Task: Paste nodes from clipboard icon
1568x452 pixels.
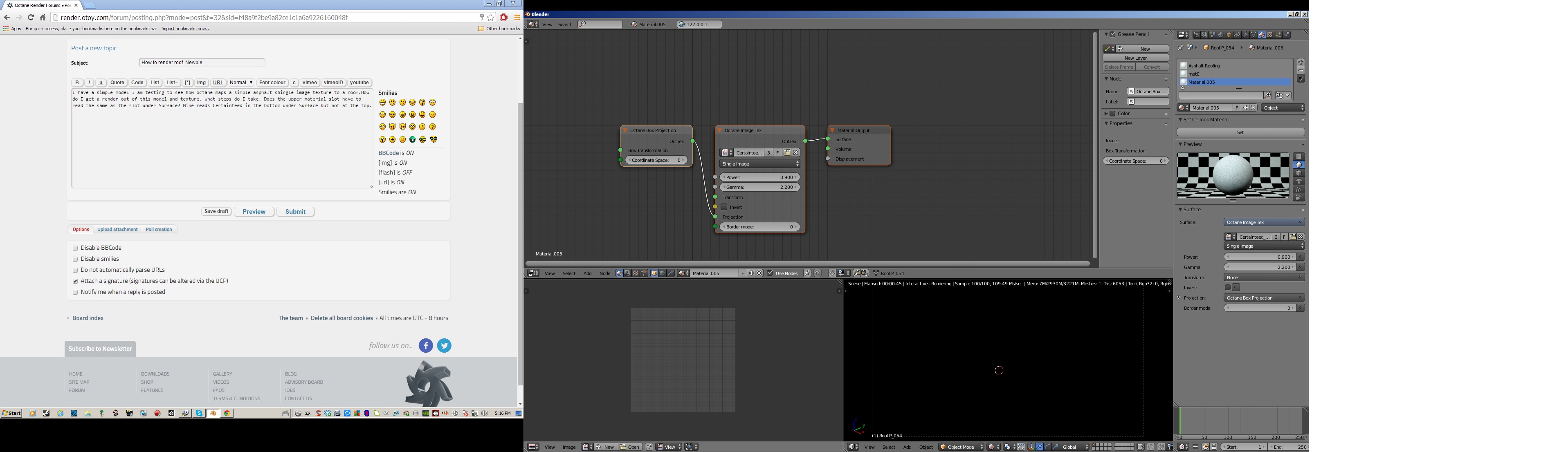Action: point(864,273)
